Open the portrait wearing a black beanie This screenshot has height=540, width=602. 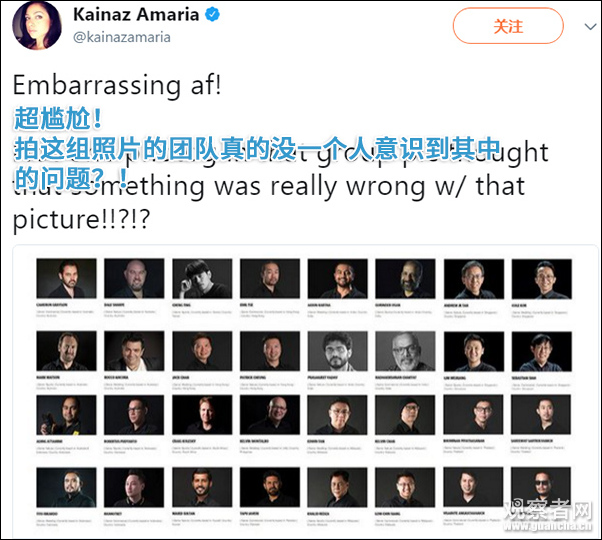(405, 414)
